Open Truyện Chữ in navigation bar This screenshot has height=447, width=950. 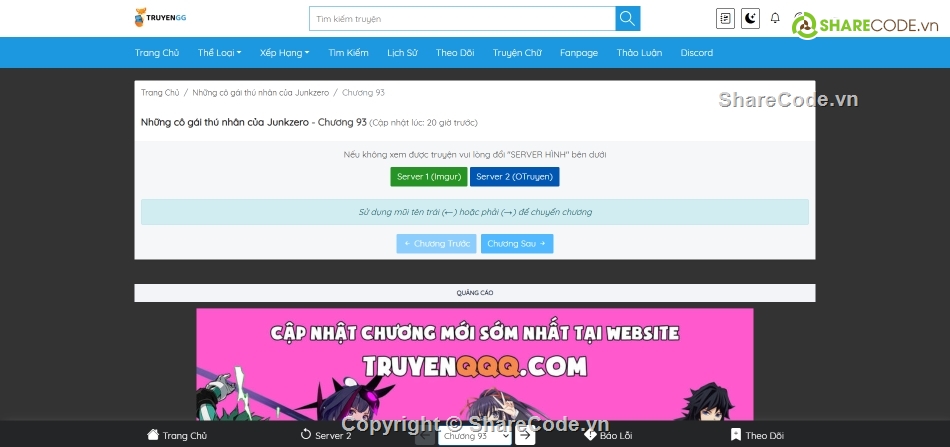516,52
